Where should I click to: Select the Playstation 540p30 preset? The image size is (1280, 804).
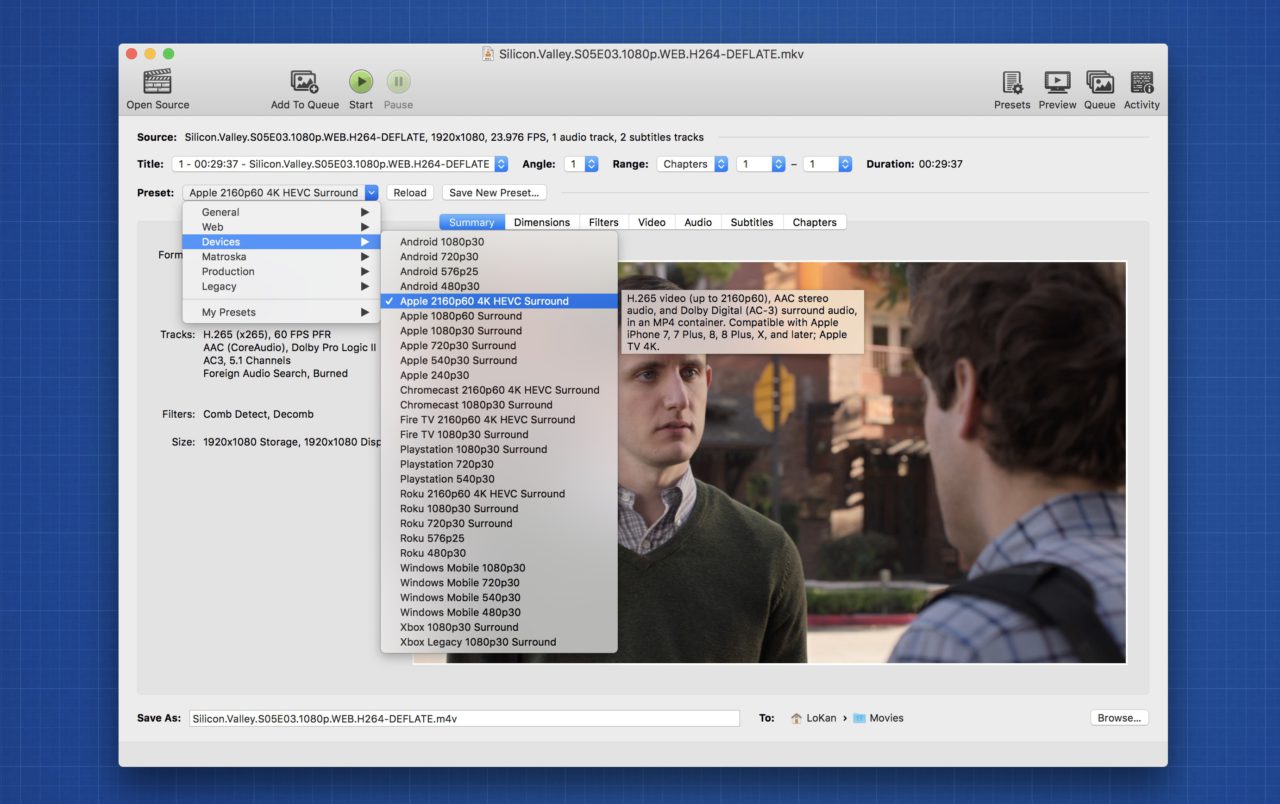click(x=499, y=479)
